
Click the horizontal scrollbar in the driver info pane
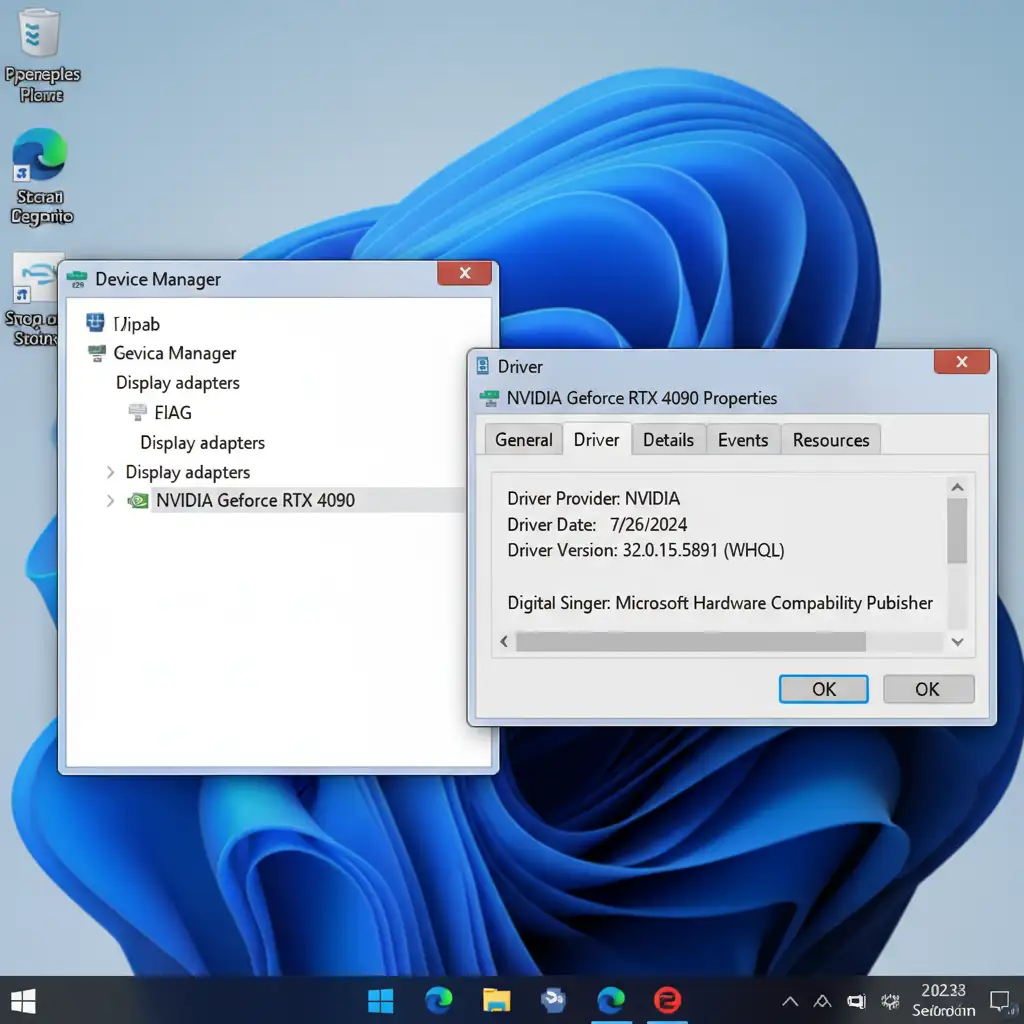pos(690,642)
